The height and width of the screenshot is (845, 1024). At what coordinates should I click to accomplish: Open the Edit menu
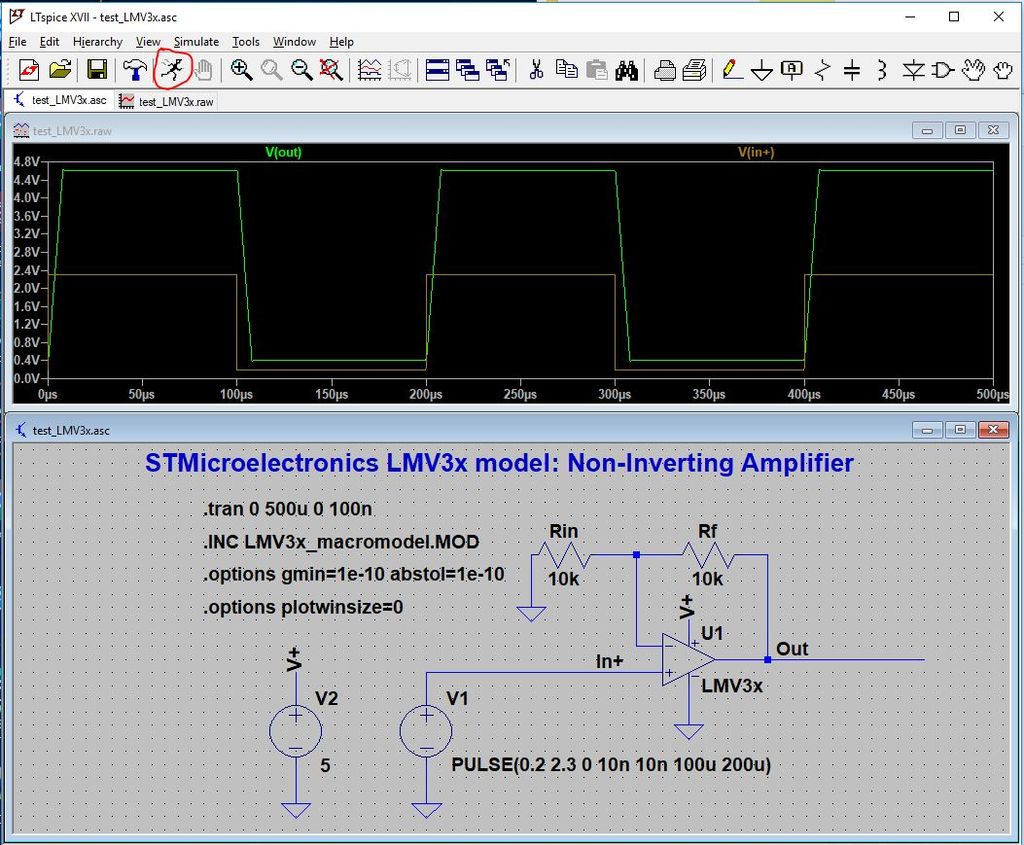coord(49,42)
